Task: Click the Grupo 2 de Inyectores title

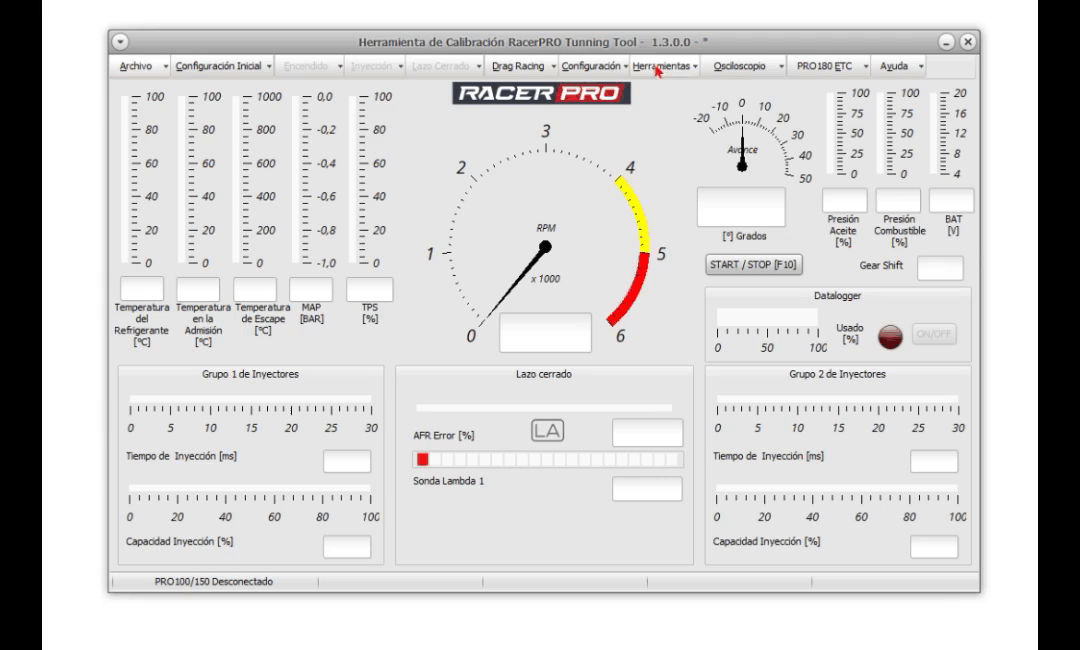Action: (x=838, y=374)
